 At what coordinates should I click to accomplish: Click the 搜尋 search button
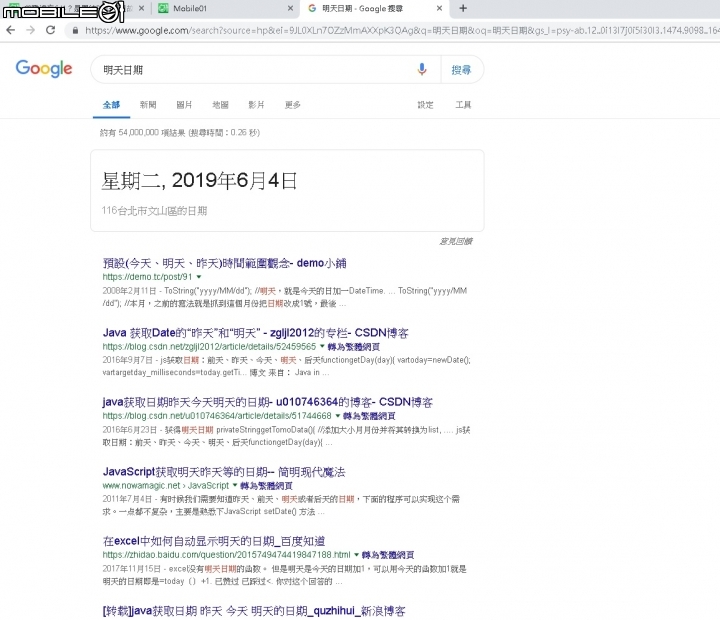coord(461,70)
